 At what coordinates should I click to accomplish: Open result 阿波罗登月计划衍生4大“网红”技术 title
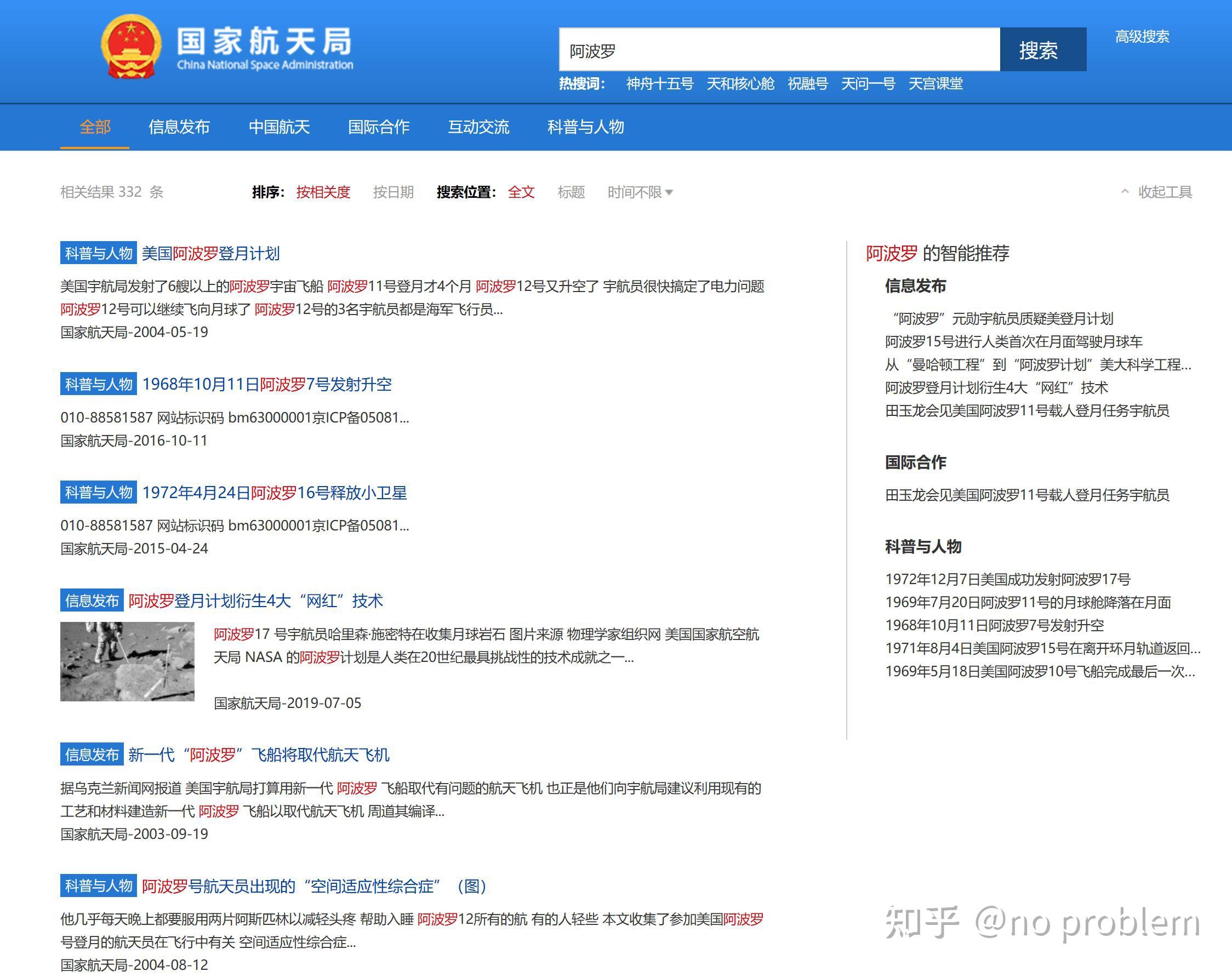coord(255,601)
